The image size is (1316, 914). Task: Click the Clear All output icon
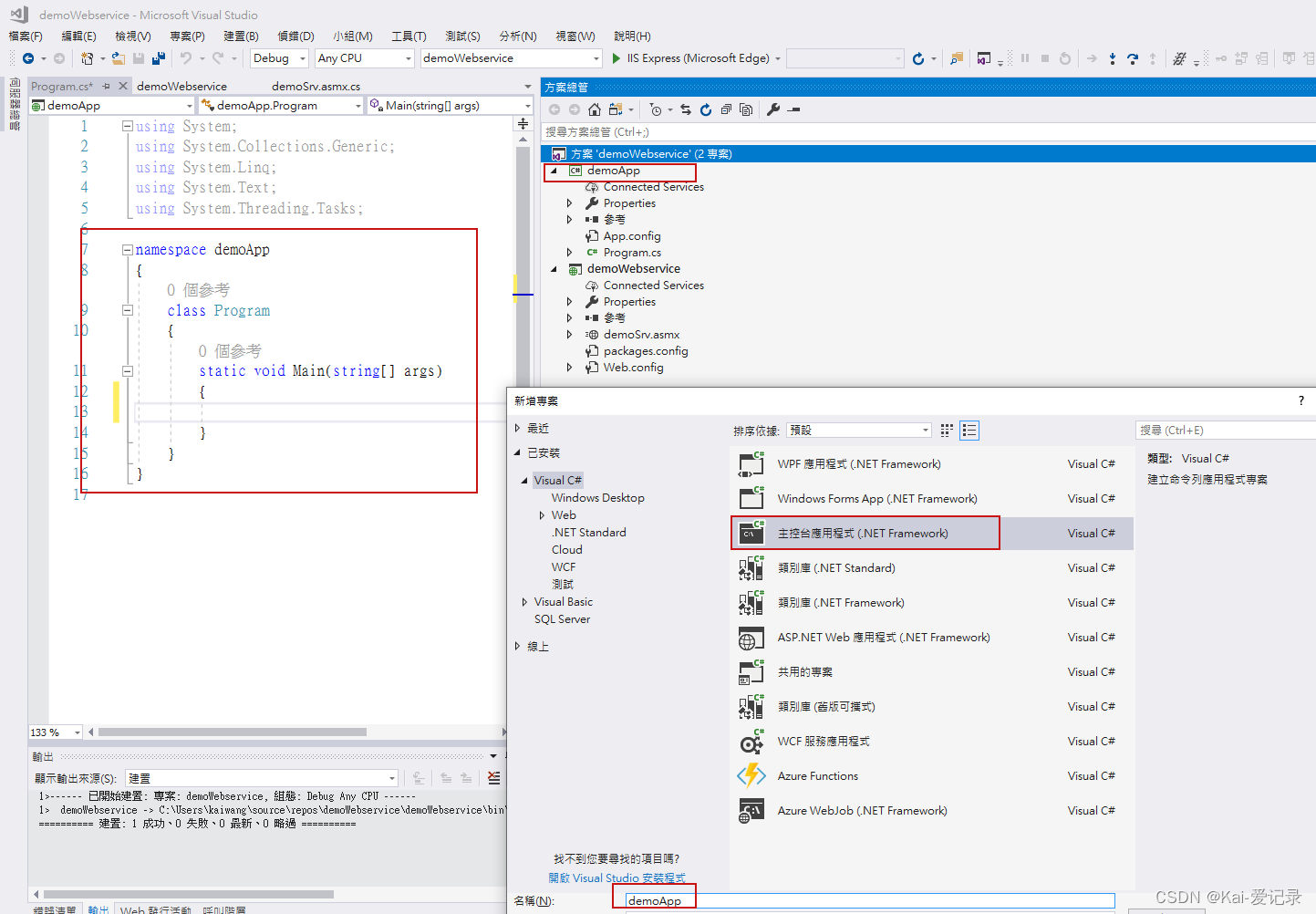click(493, 778)
